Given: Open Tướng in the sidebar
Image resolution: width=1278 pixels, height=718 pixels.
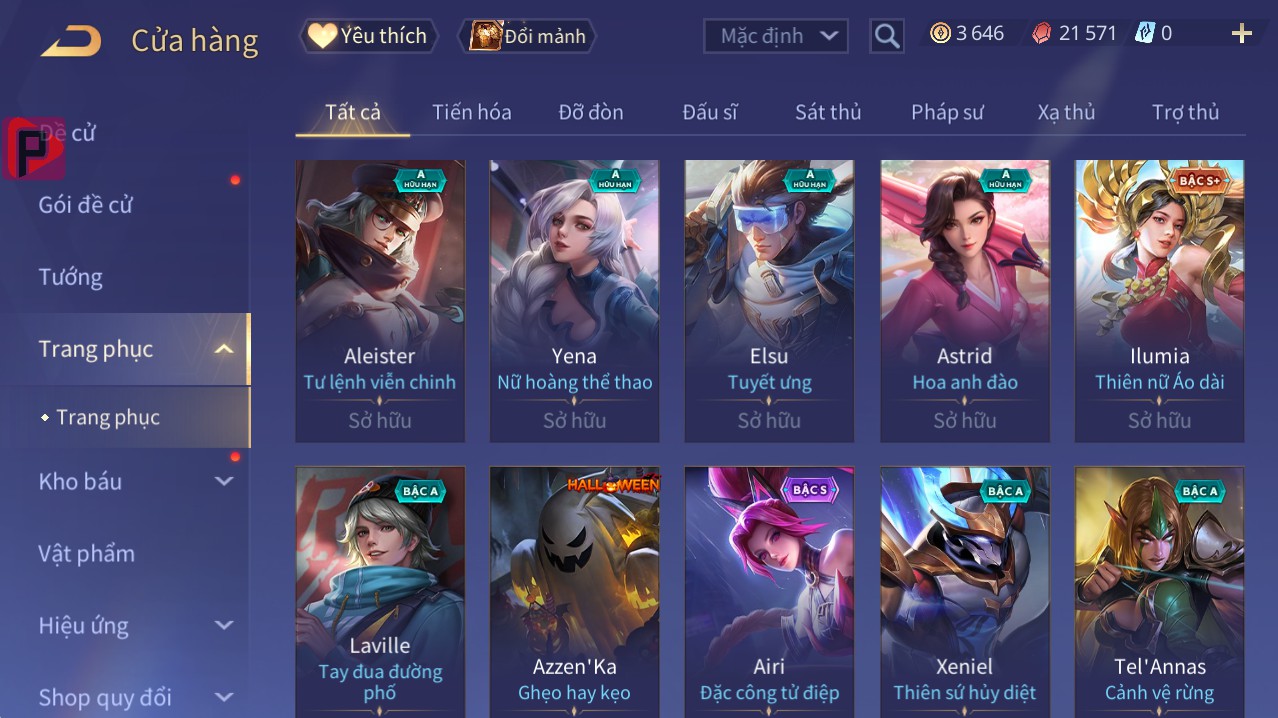Looking at the screenshot, I should coord(71,277).
